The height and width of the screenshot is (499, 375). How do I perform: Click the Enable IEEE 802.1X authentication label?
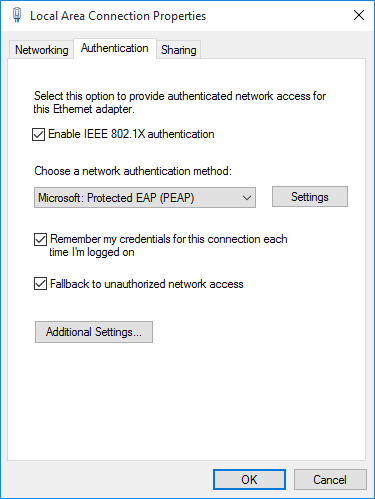[x=131, y=134]
